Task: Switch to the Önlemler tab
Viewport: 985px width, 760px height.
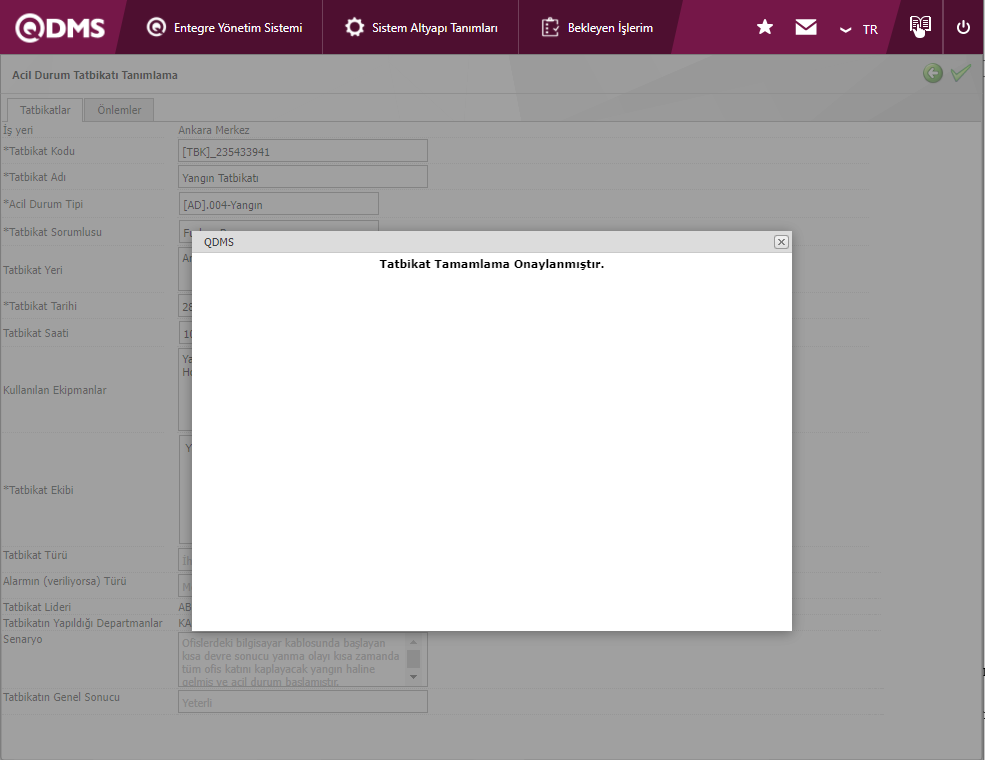Action: click(119, 110)
